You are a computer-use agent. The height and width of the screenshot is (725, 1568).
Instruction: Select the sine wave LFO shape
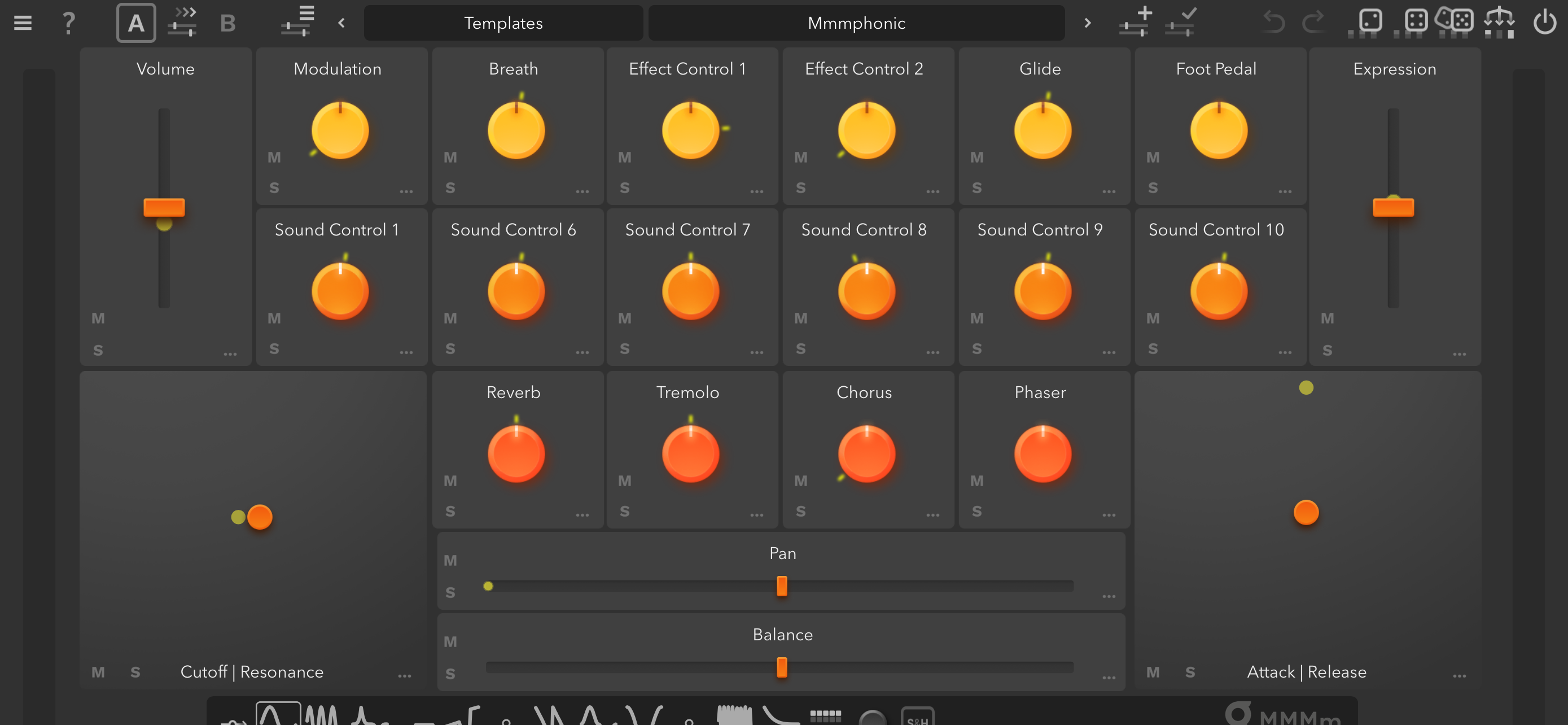pos(278,714)
